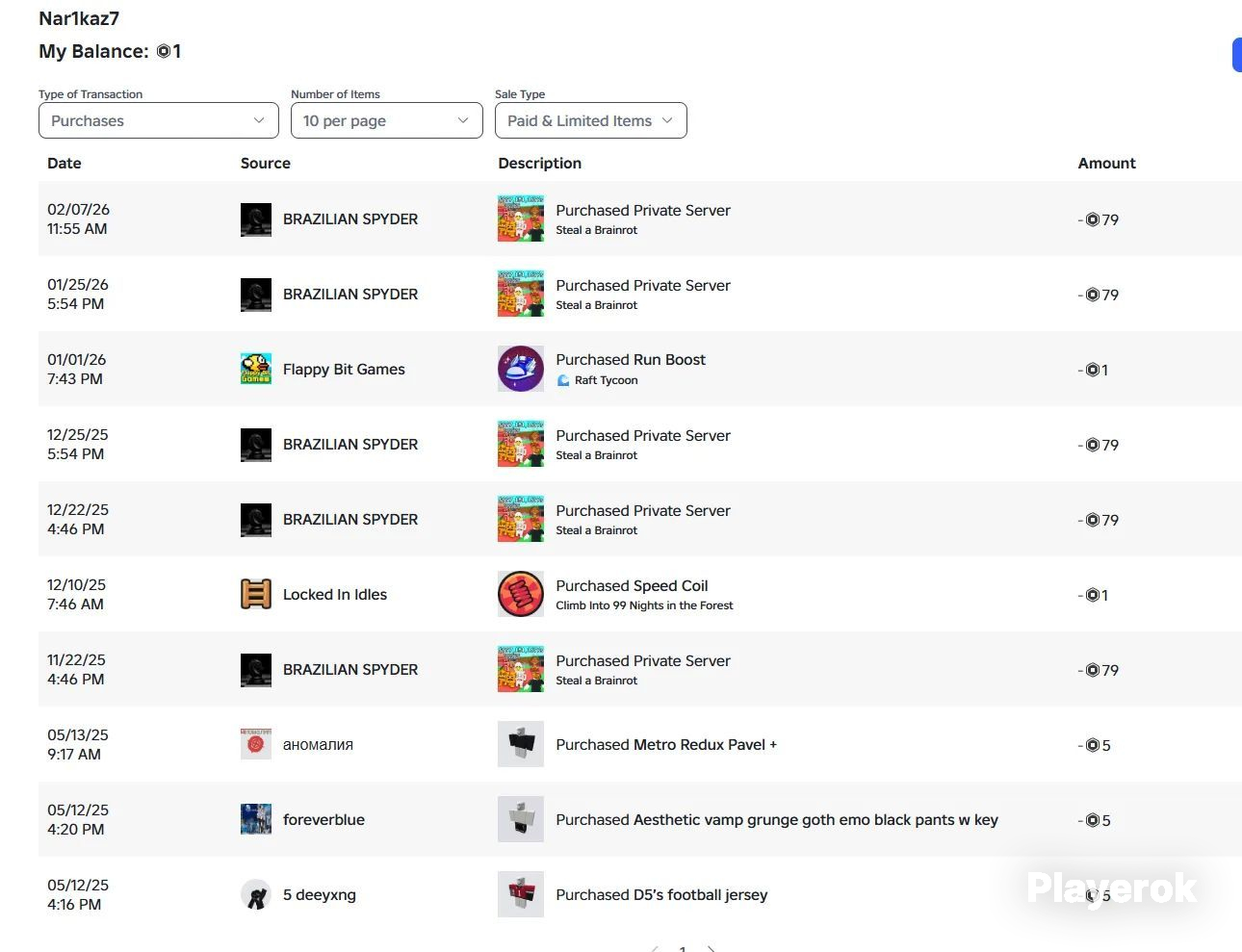Click Purchased Private Server in 12/25/25 row
This screenshot has height=952, width=1242.
643,435
